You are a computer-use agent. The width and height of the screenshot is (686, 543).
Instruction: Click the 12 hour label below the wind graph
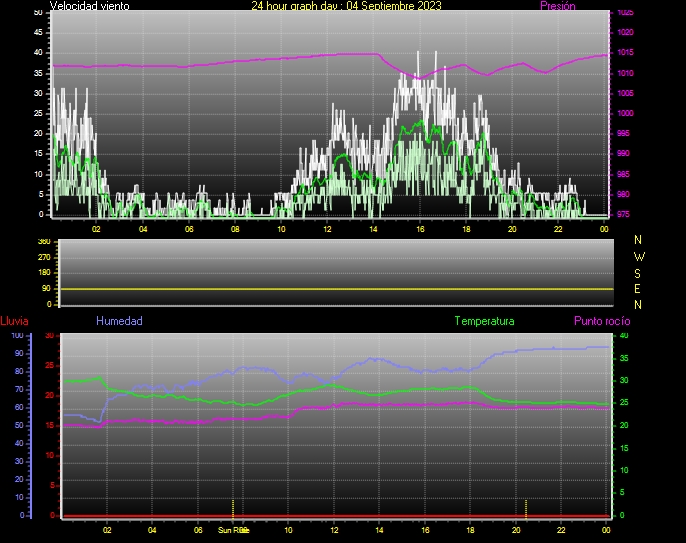(327, 229)
